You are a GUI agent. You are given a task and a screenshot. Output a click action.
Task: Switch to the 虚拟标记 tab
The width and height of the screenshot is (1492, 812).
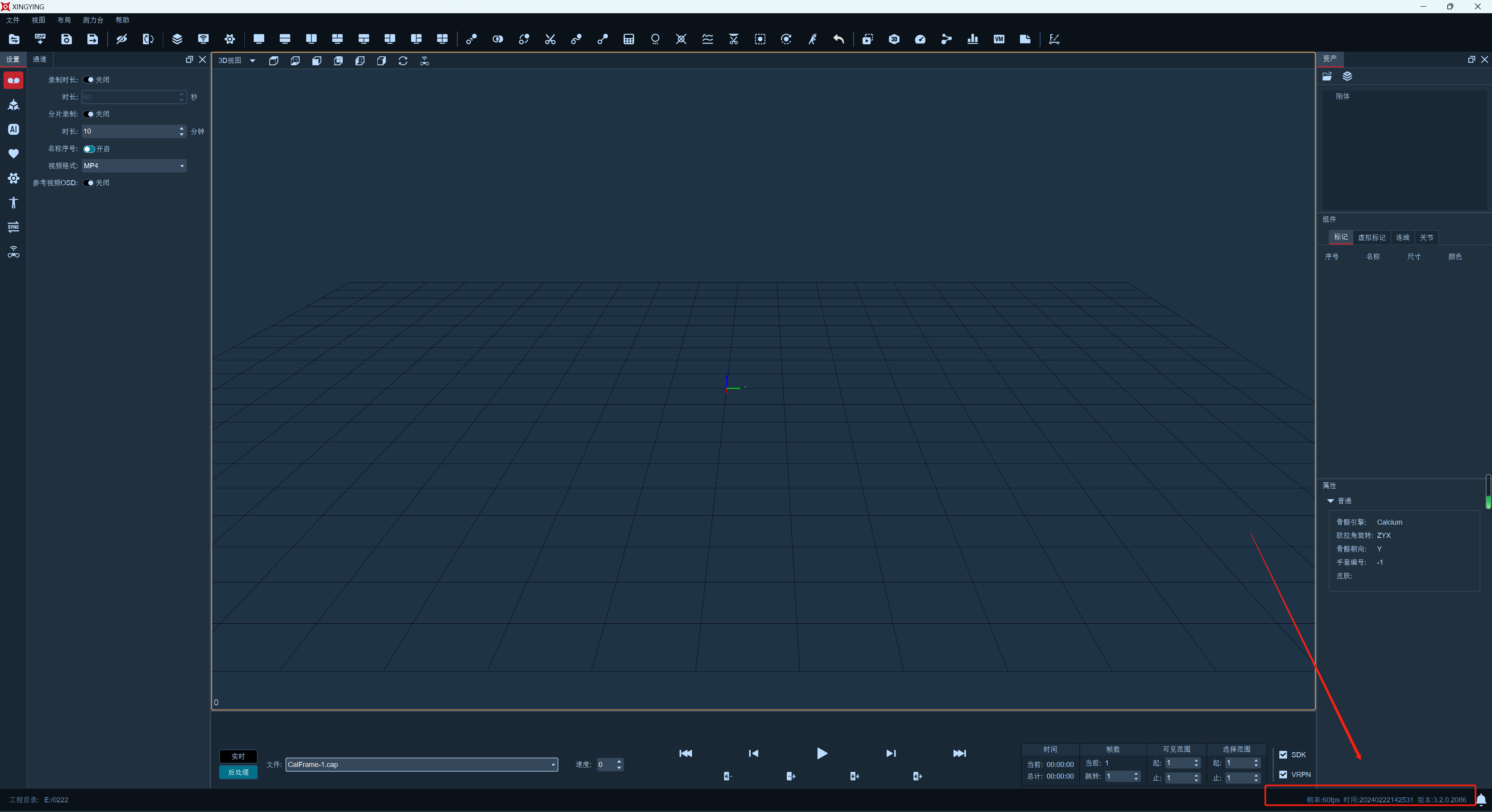click(x=1372, y=237)
